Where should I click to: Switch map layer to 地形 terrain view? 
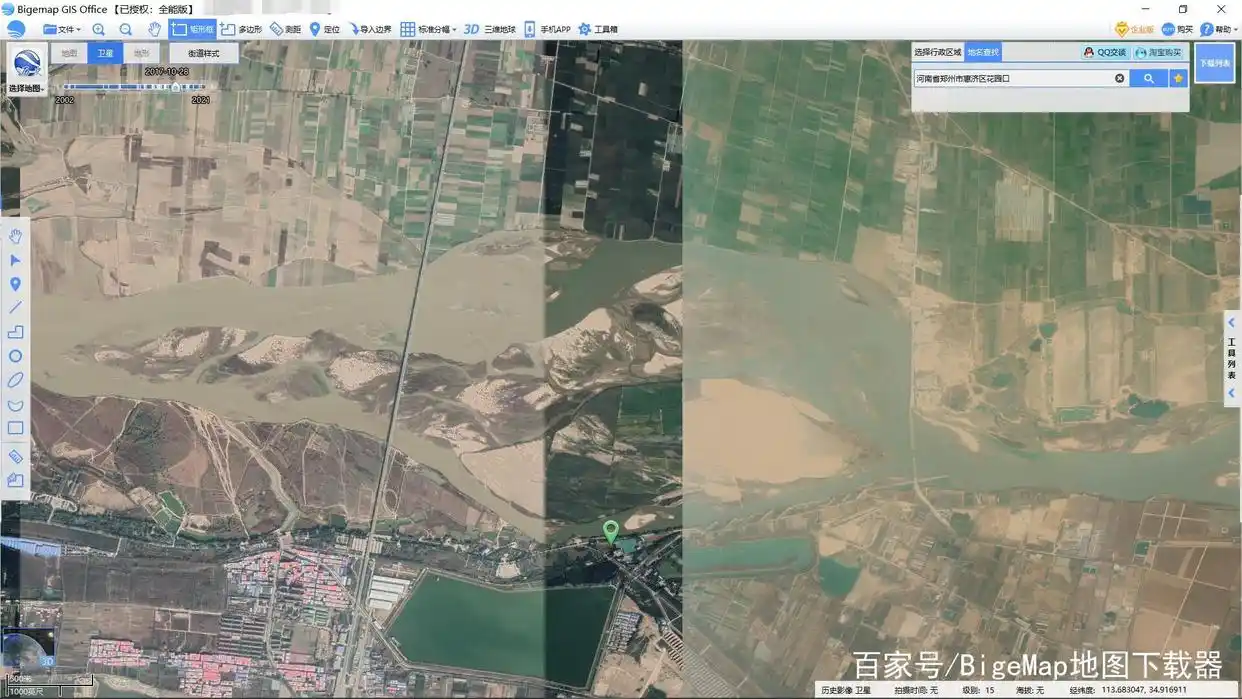pos(141,53)
